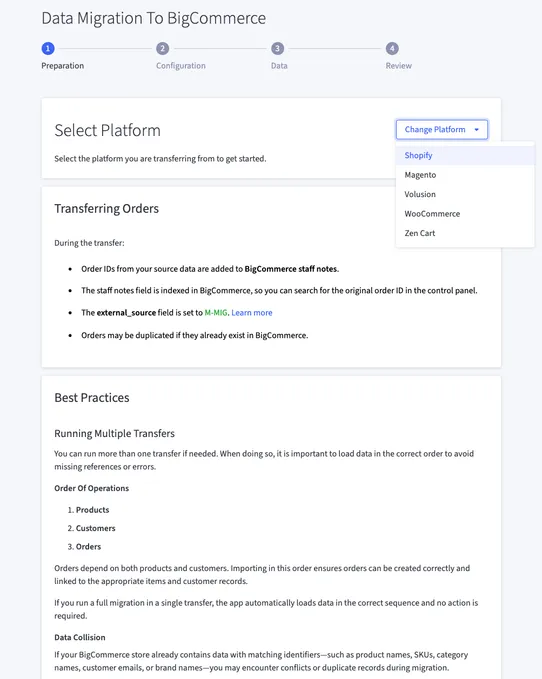542x679 pixels.
Task: Click the Best Practices heading
Action: pyautogui.click(x=92, y=398)
